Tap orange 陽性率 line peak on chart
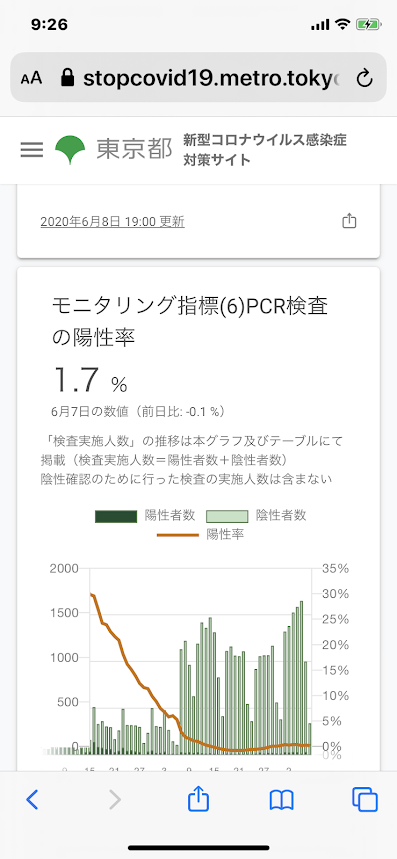Screen dimensions: 397x859 [x=91, y=594]
